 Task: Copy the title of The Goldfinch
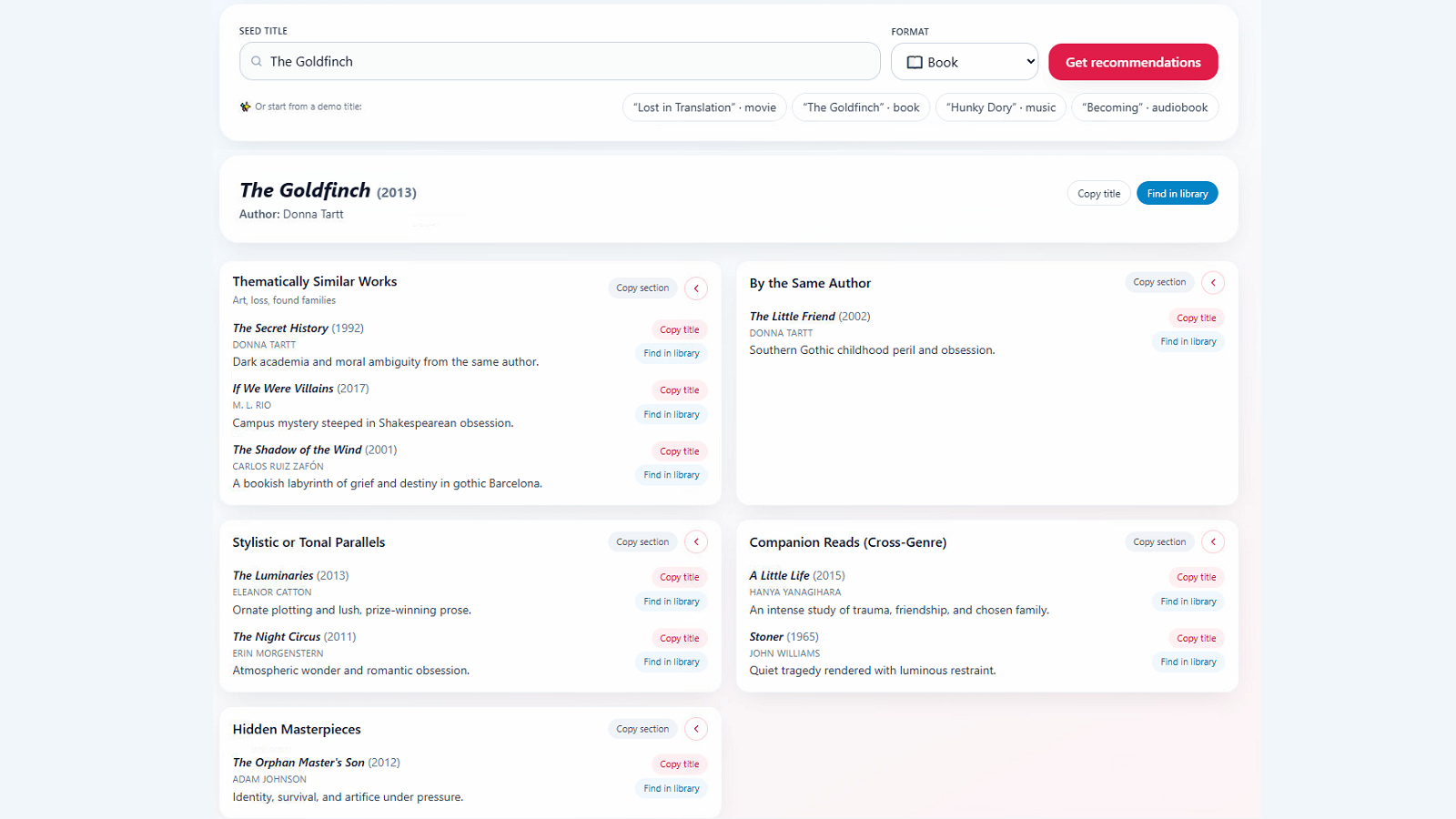1098,193
